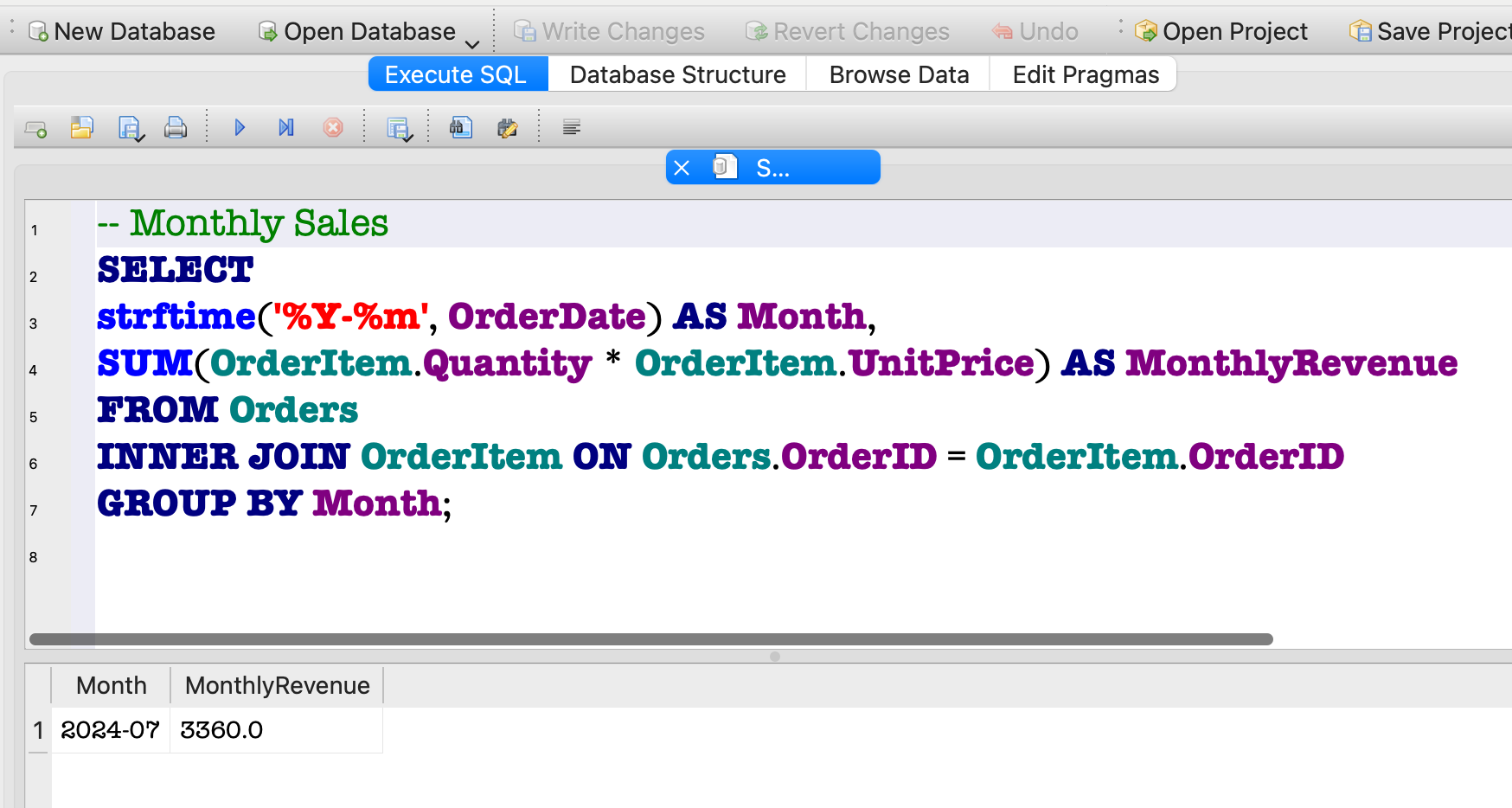Image resolution: width=1512 pixels, height=808 pixels.
Task: Select result cell 2024-07
Action: point(111,730)
